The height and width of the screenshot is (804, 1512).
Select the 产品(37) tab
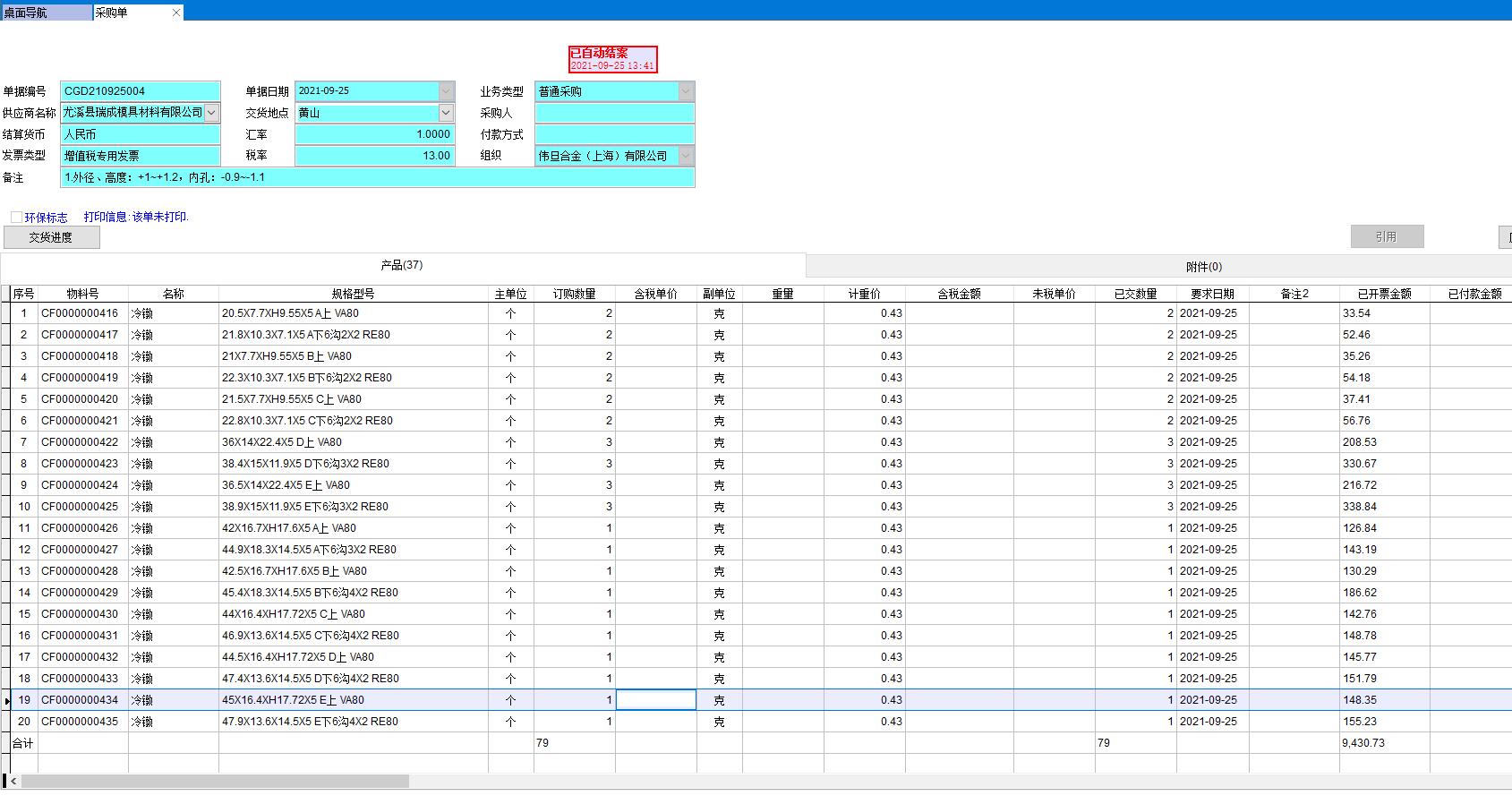401,266
